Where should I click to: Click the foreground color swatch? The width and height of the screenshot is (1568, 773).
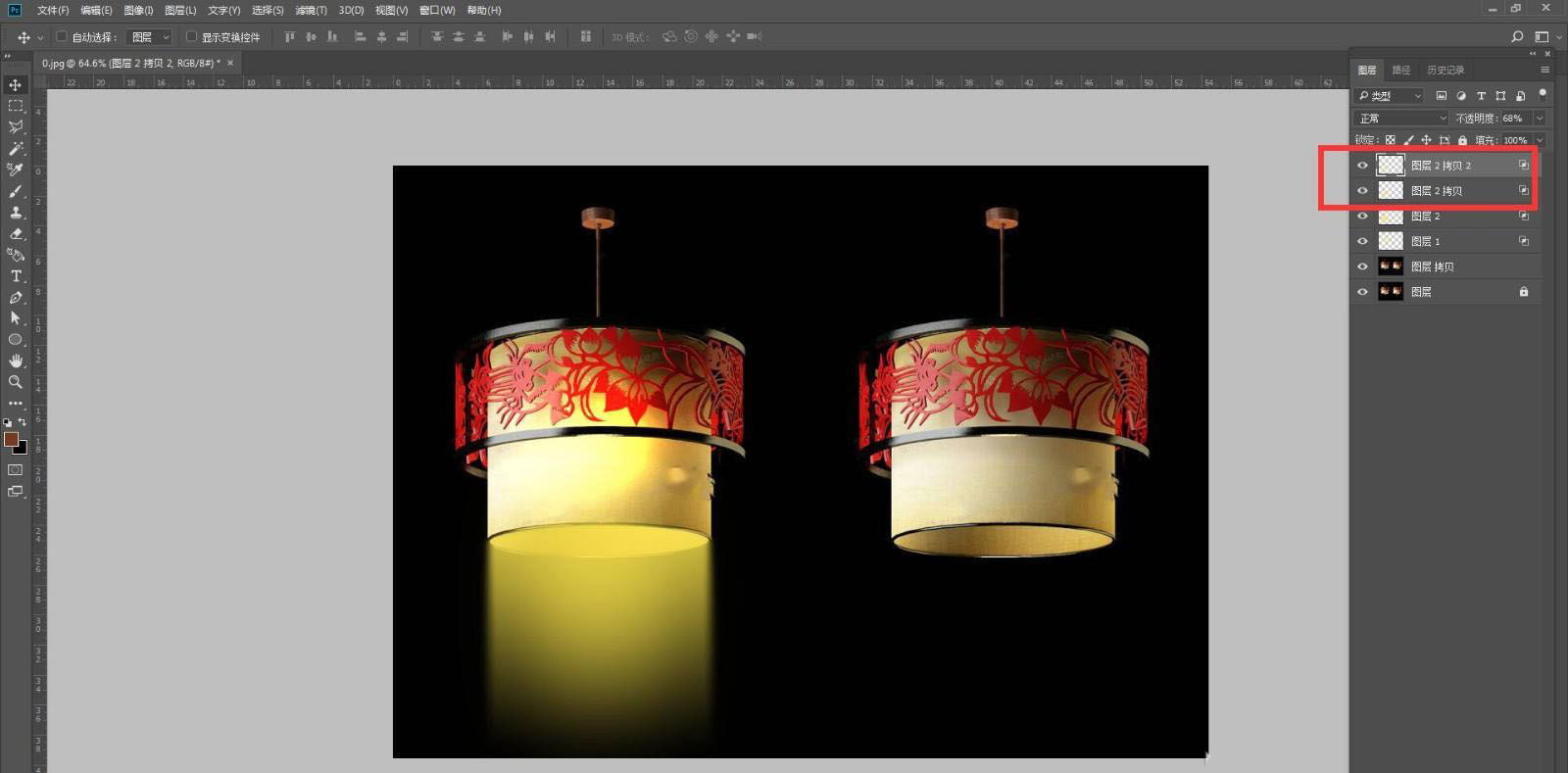[x=11, y=440]
